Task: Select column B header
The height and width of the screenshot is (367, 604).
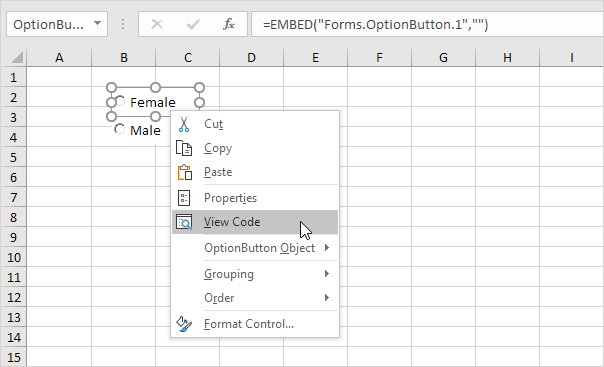Action: point(124,57)
